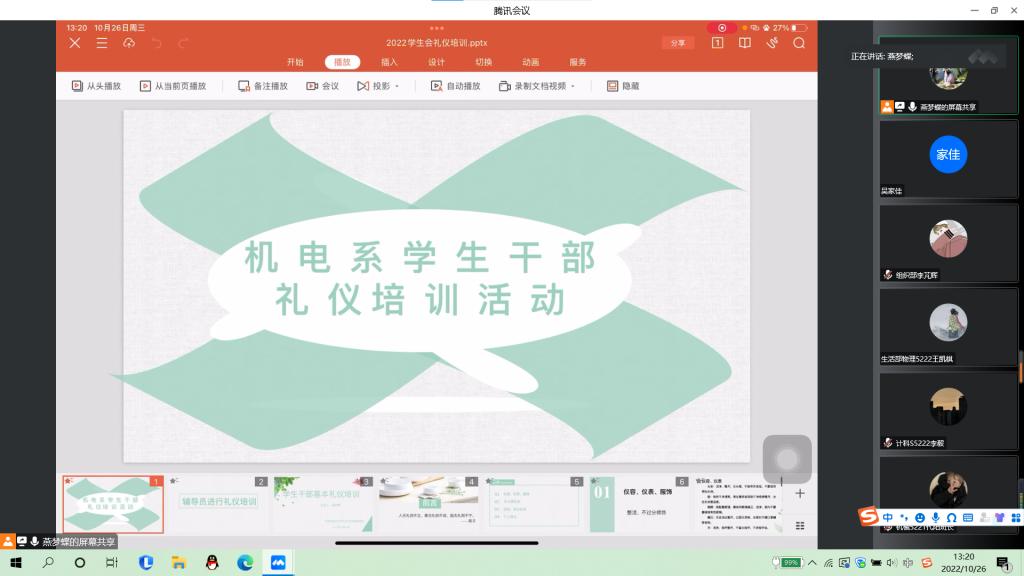This screenshot has width=1024, height=576.
Task: Expand the 投影 dropdown arrow
Action: point(398,87)
